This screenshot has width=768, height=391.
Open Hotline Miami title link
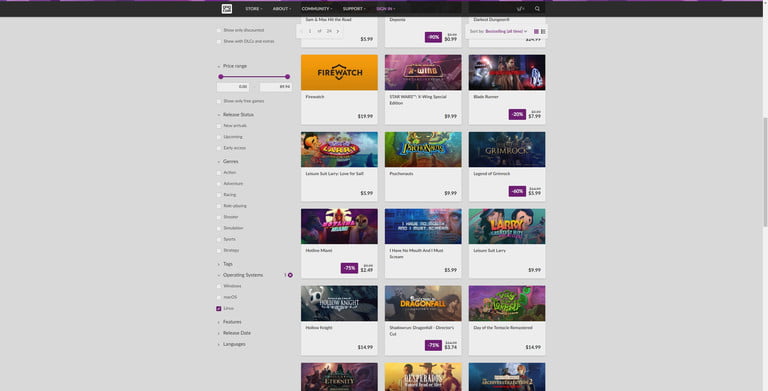(319, 250)
